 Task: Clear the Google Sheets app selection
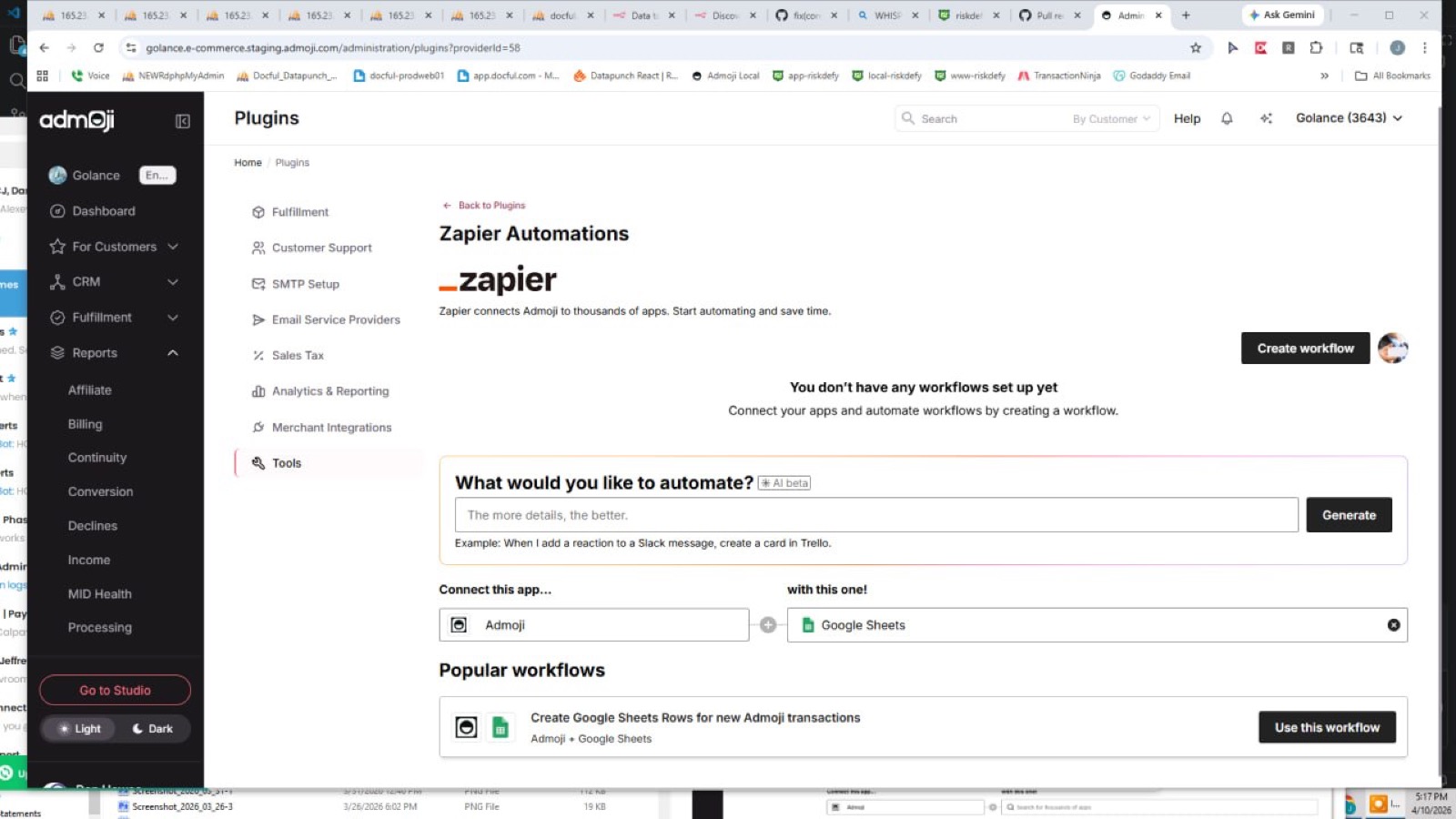point(1393,625)
